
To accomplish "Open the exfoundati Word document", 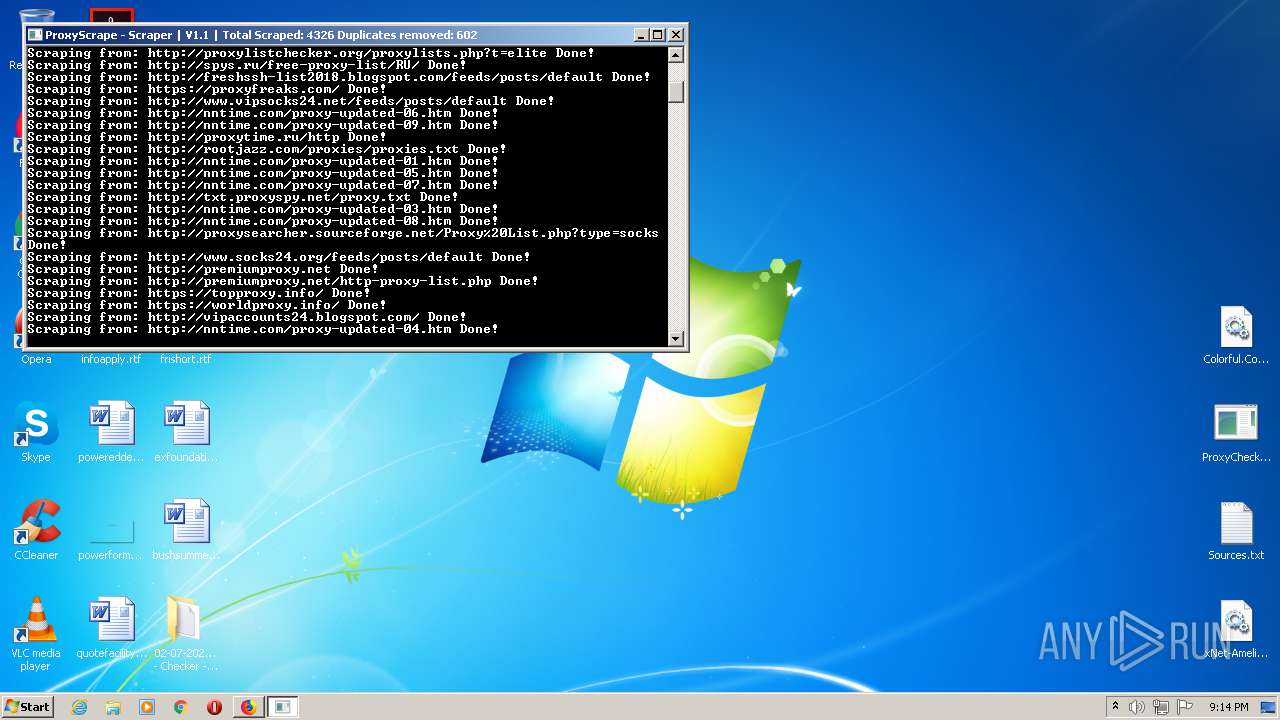I will coord(187,431).
